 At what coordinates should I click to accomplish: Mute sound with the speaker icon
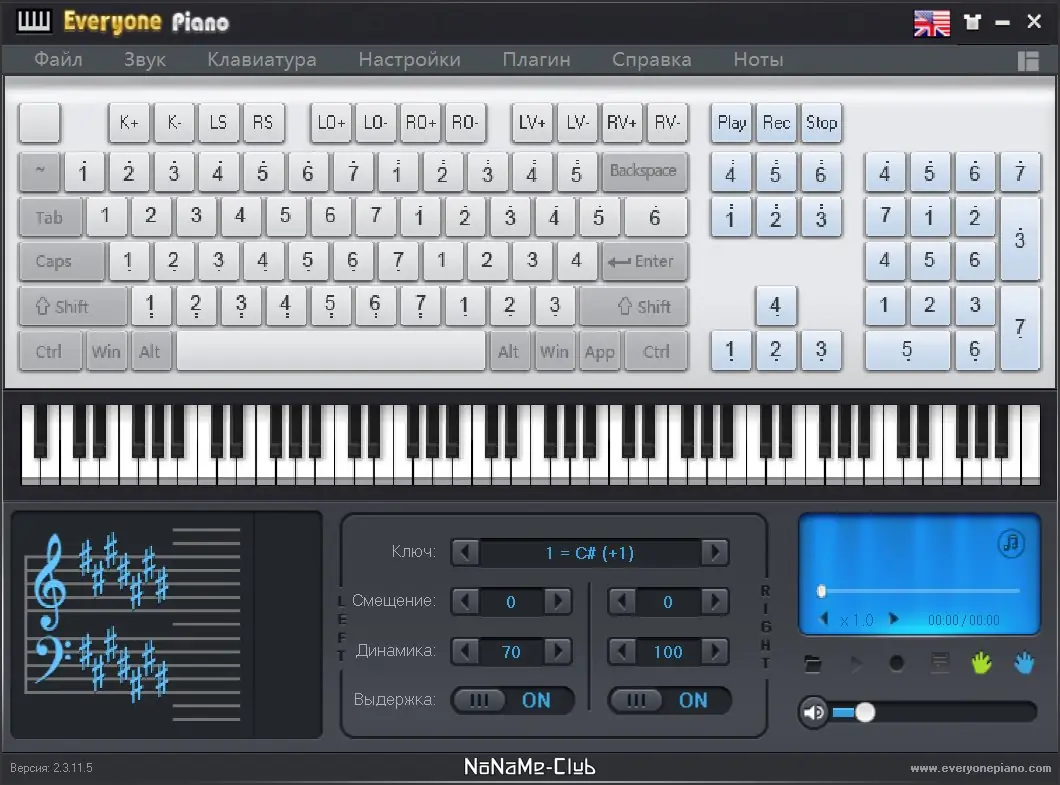point(814,712)
